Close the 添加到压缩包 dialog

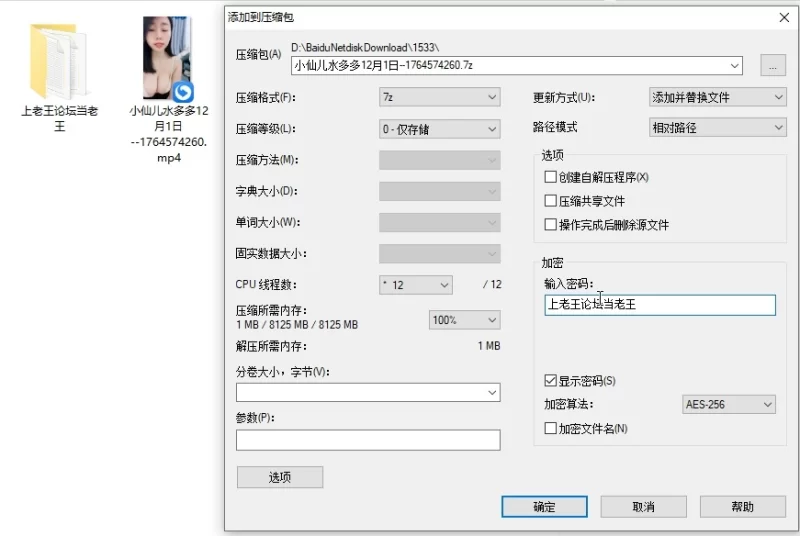point(783,17)
